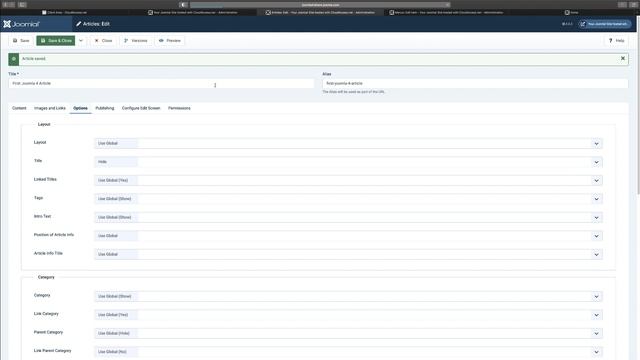Screen dimensions: 640x360
Task: Click the page vertical scrollbar
Action: pyautogui.click(x=638, y=106)
